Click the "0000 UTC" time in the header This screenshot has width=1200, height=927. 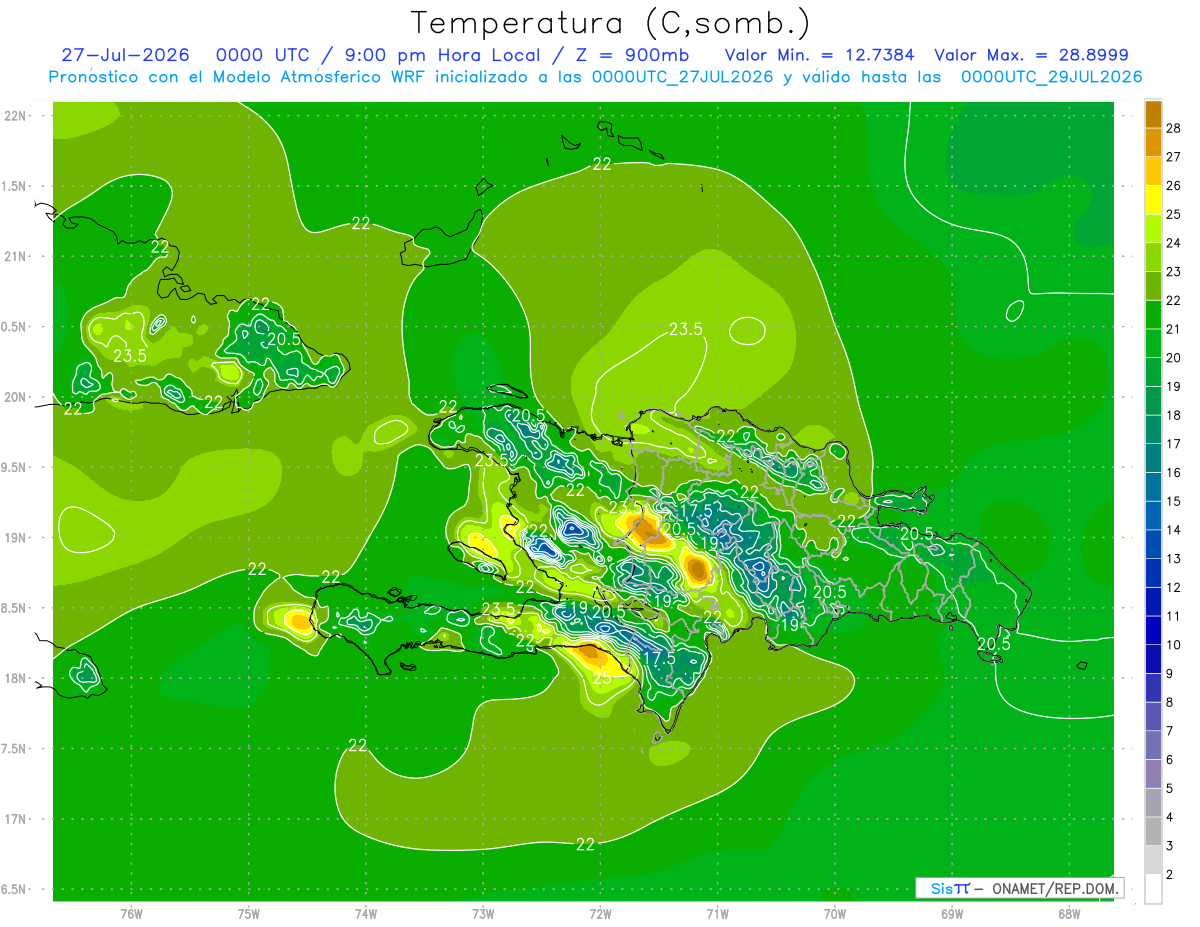pos(262,55)
